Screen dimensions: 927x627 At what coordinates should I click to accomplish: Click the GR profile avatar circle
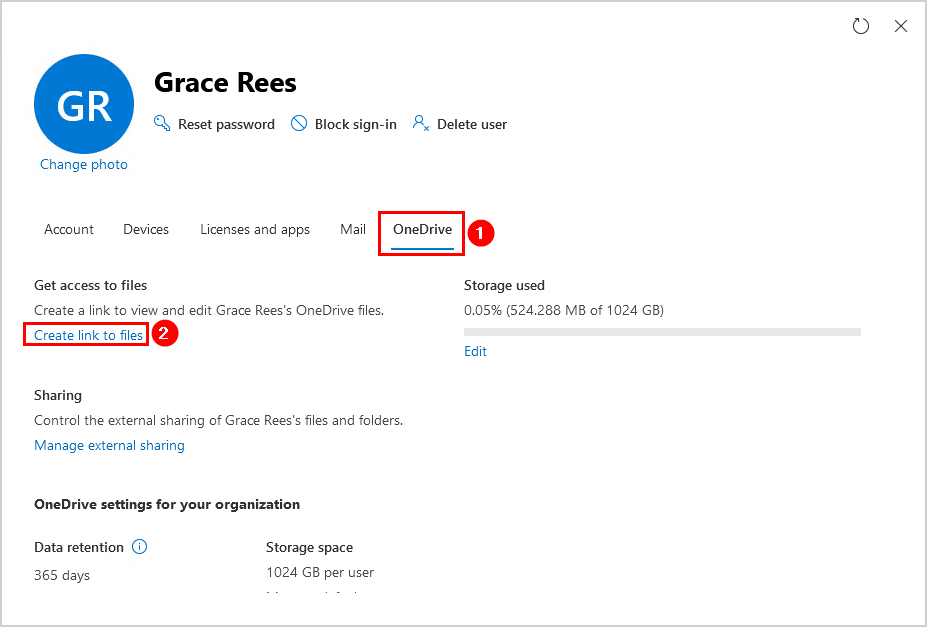point(84,105)
